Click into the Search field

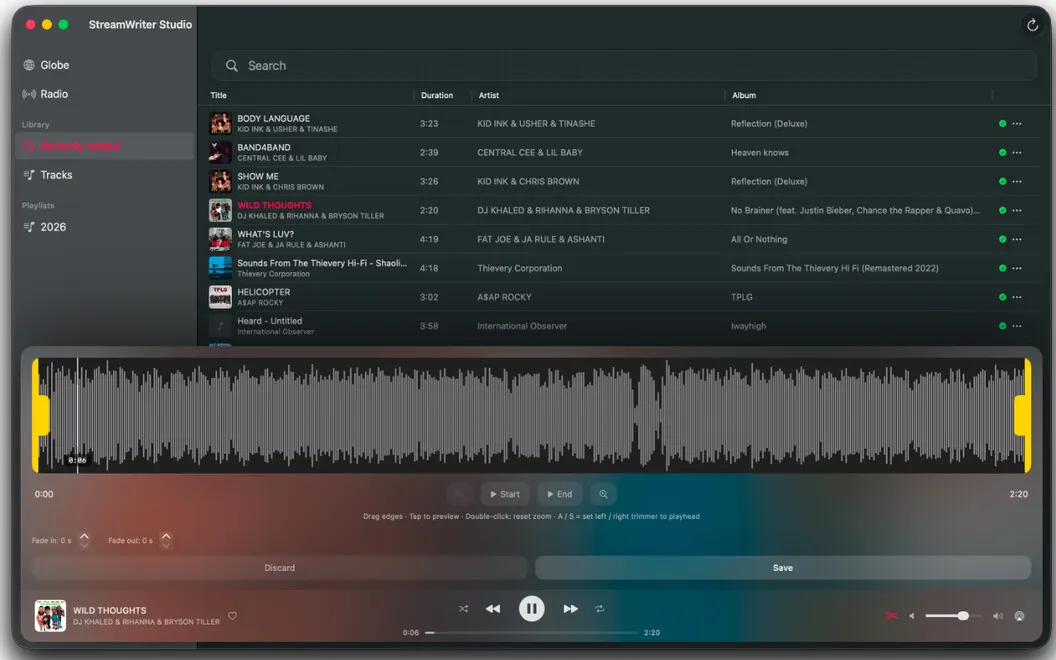(x=623, y=65)
